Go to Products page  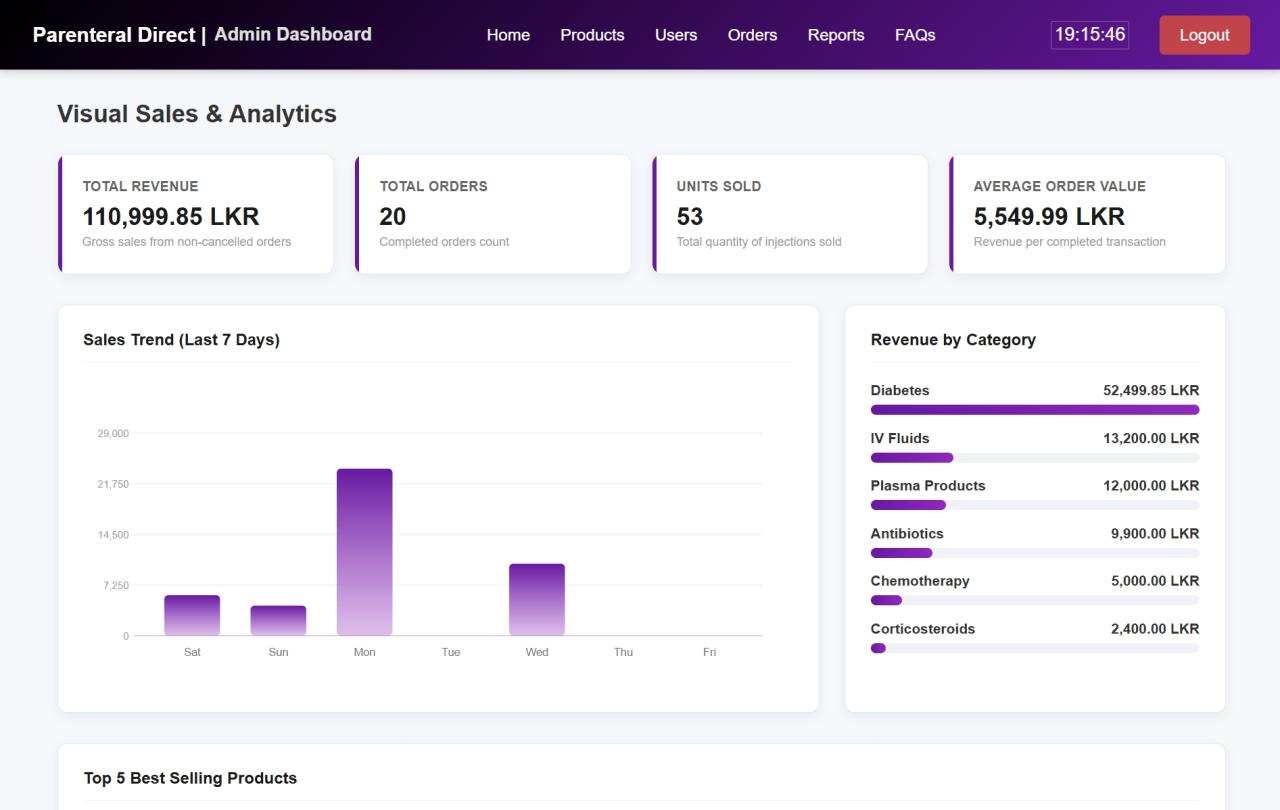(x=592, y=35)
